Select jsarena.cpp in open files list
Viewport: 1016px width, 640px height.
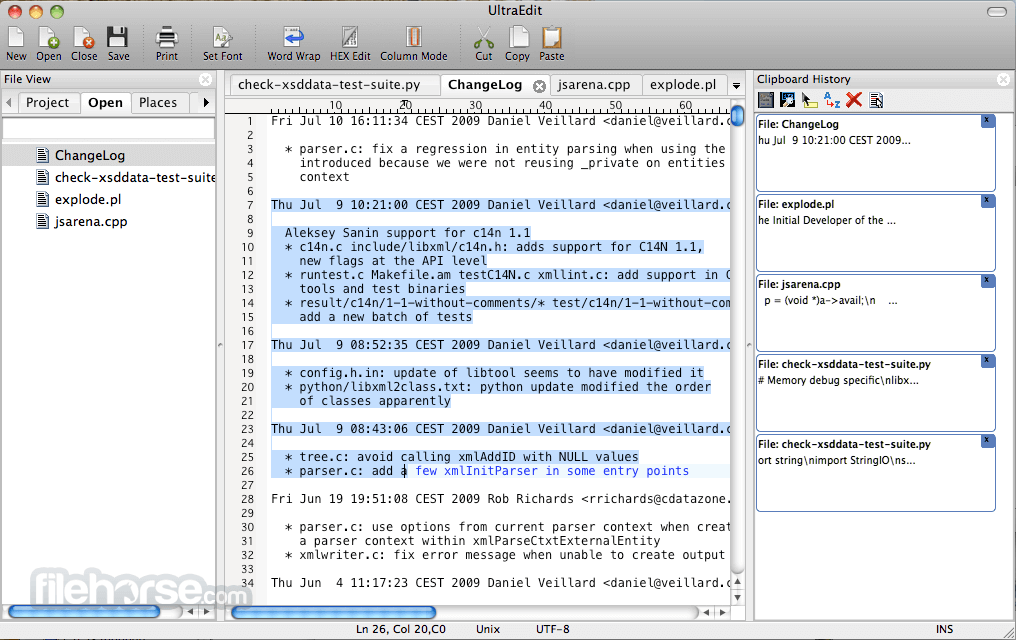click(108, 222)
